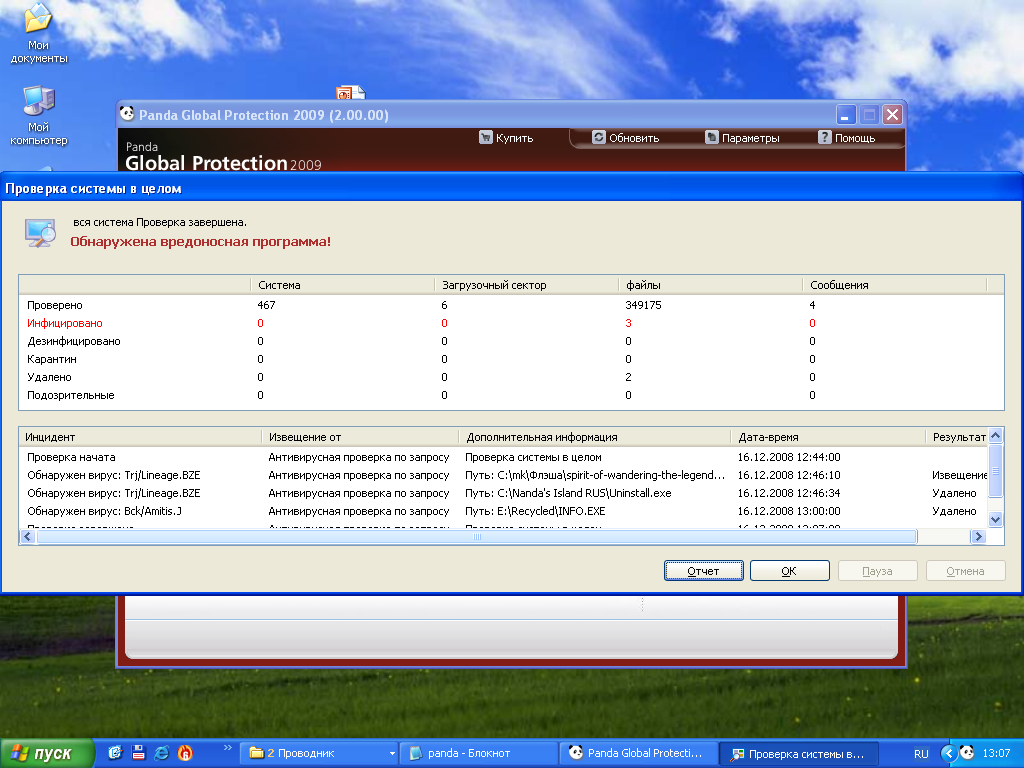The width and height of the screenshot is (1024, 768).
Task: Click the Подозрительные row label
Action: pos(71,395)
